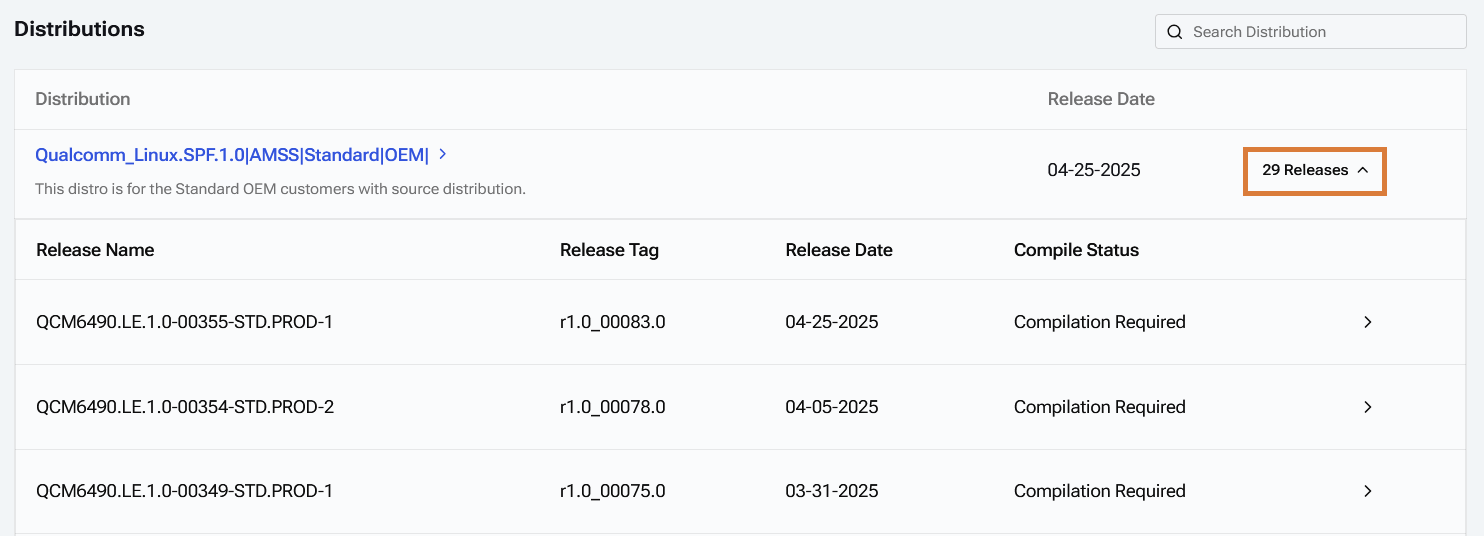1484x536 pixels.
Task: Open details arrow for QCM6490.LE.1.0-00355-STD.PROD-1
Action: (x=1368, y=322)
